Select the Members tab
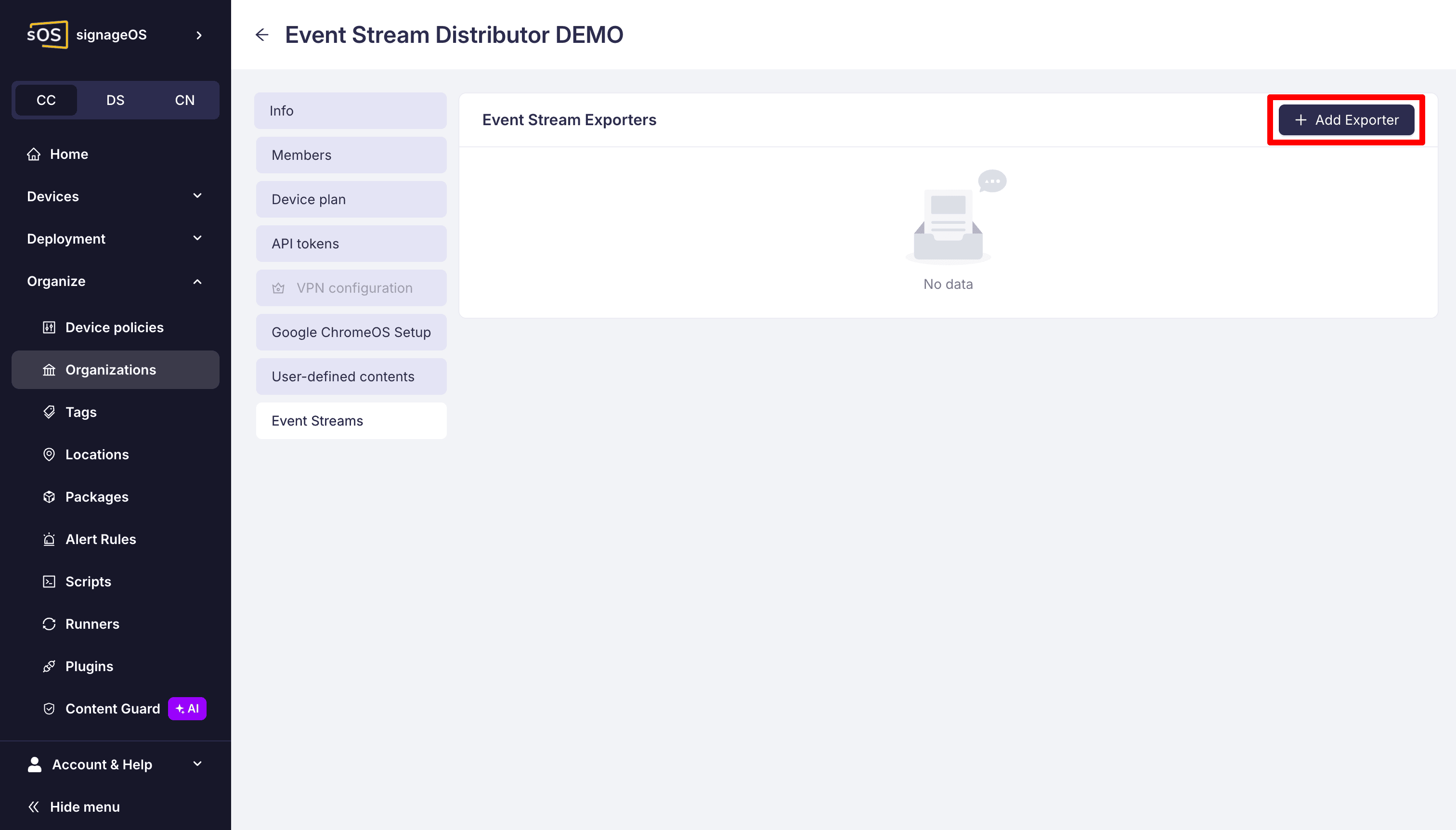This screenshot has width=1456, height=830. pyautogui.click(x=351, y=155)
